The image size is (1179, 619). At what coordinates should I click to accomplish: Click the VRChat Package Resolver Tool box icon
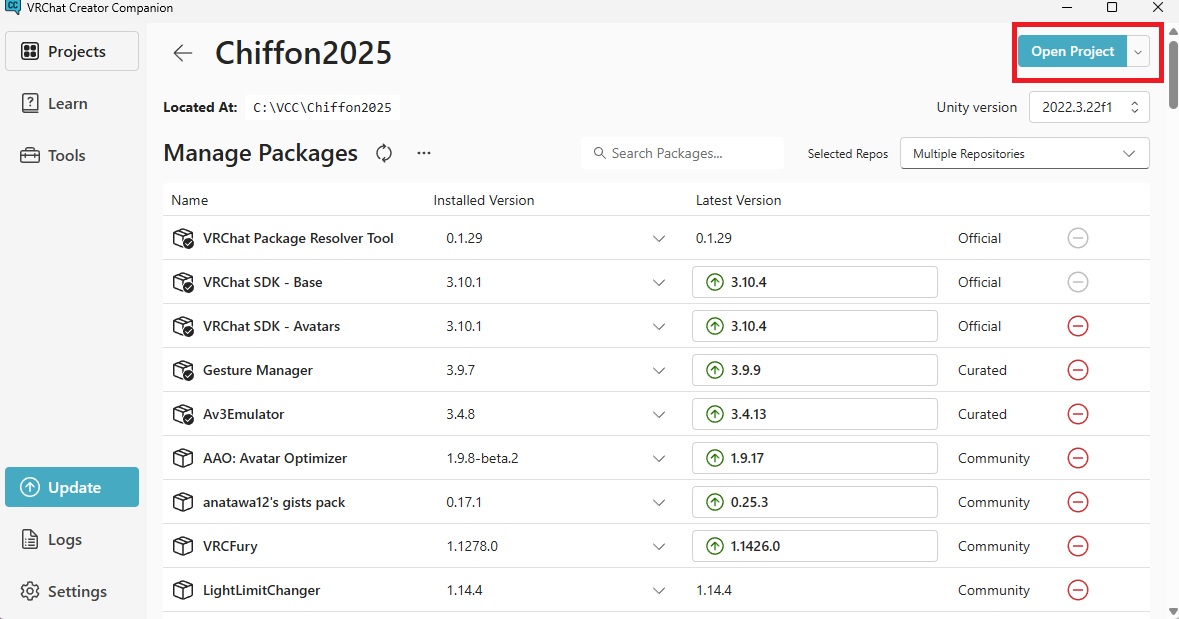click(x=183, y=238)
